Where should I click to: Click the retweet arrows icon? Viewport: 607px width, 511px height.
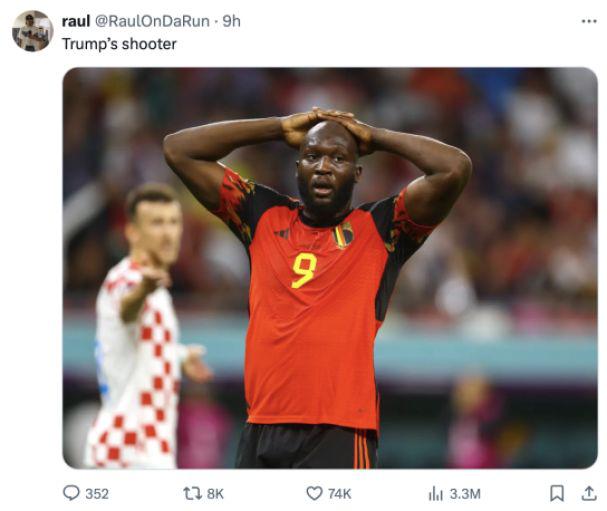click(x=192, y=493)
